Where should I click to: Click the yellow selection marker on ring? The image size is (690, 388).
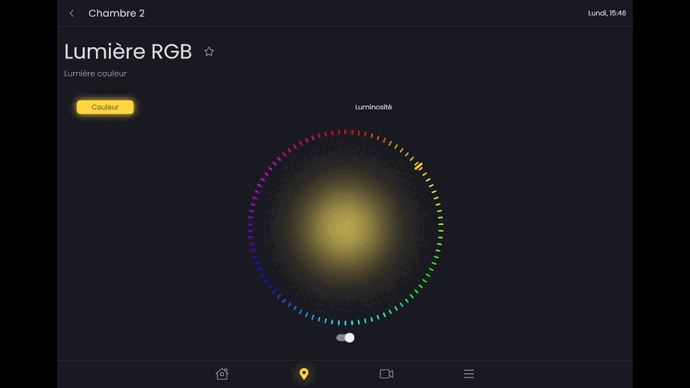click(418, 166)
